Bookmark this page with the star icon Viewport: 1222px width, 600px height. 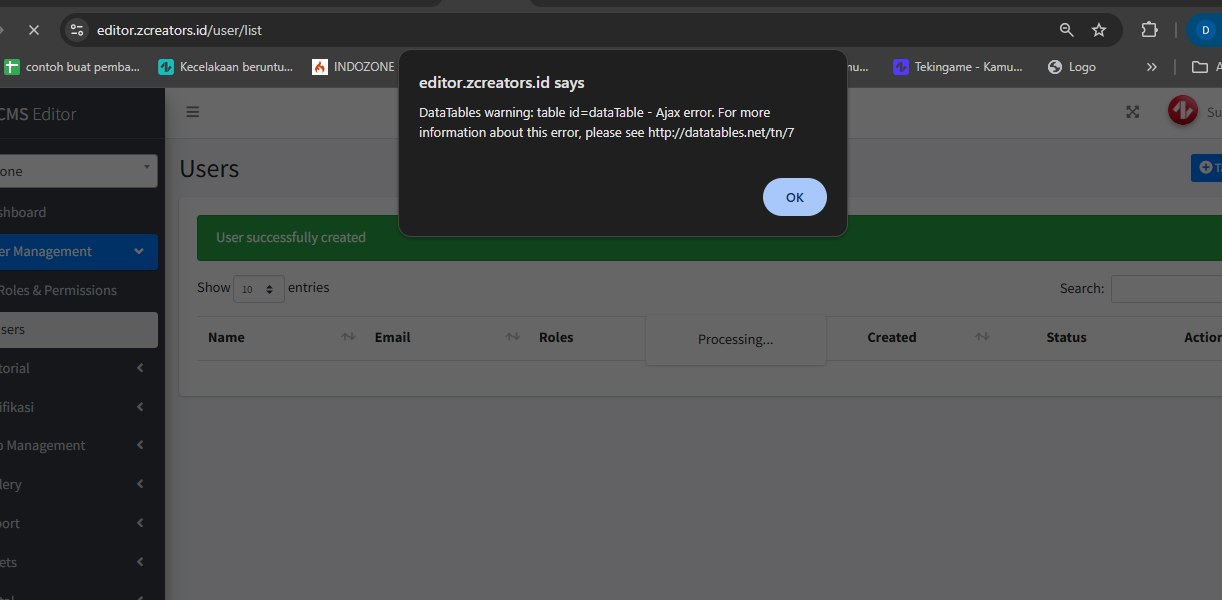pyautogui.click(x=1099, y=30)
